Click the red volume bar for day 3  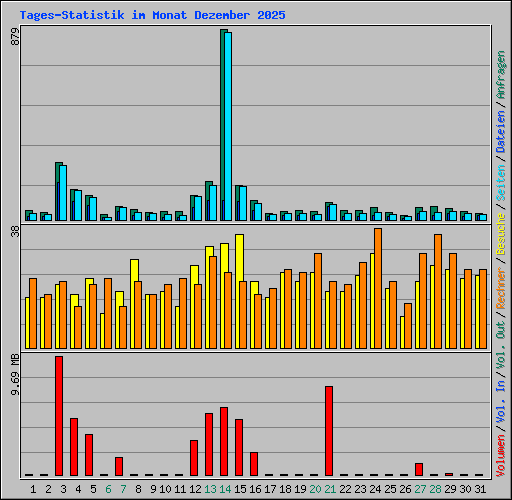59,416
